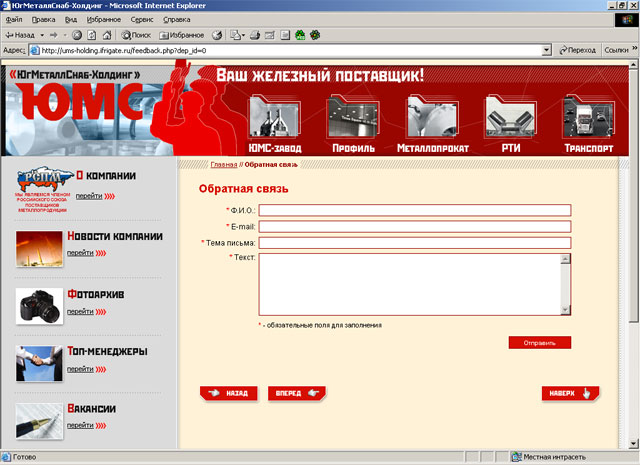Click the Переход go button
640x465 pixels.
pos(578,50)
